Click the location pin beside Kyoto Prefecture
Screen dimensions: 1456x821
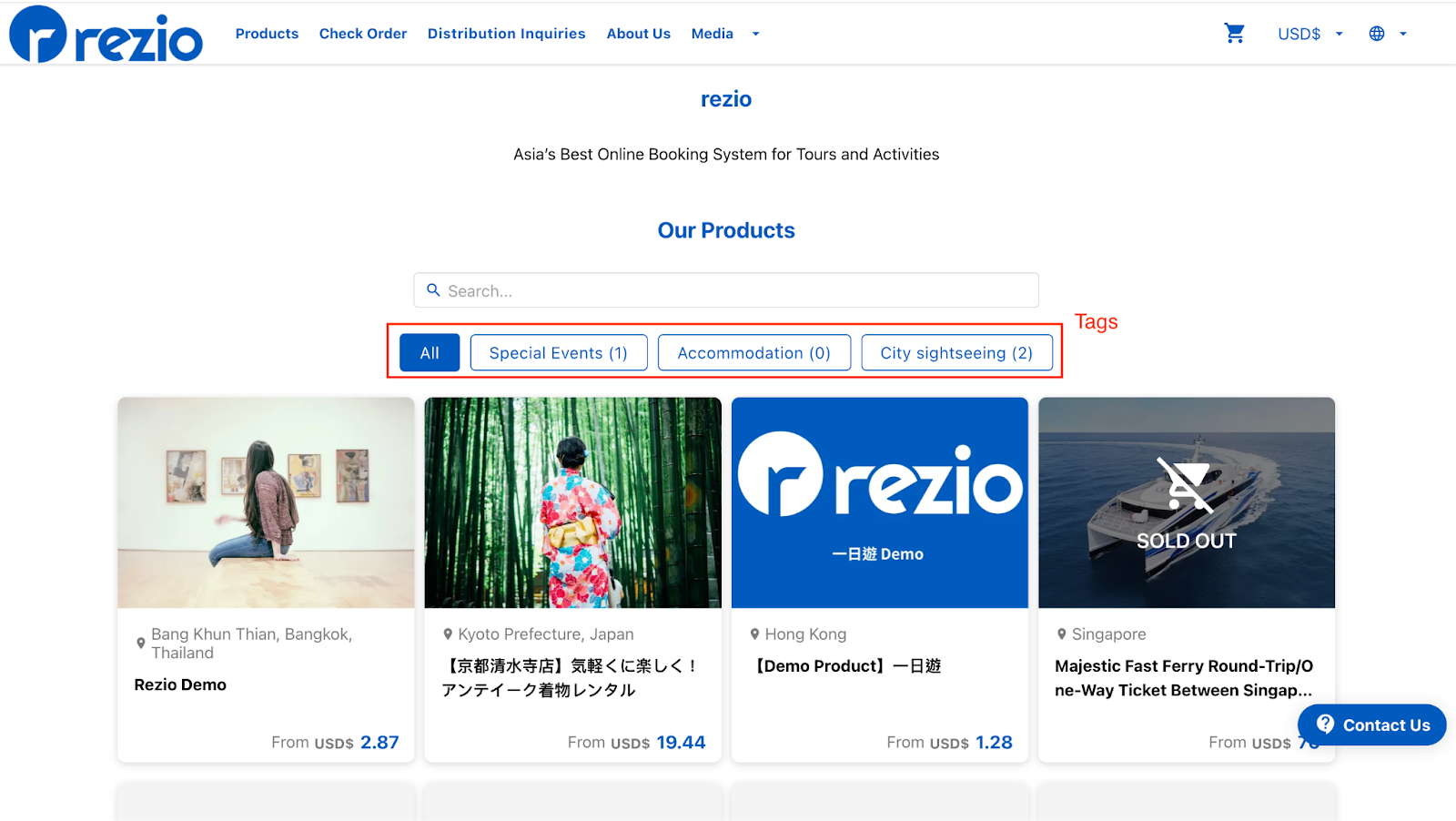click(x=448, y=634)
